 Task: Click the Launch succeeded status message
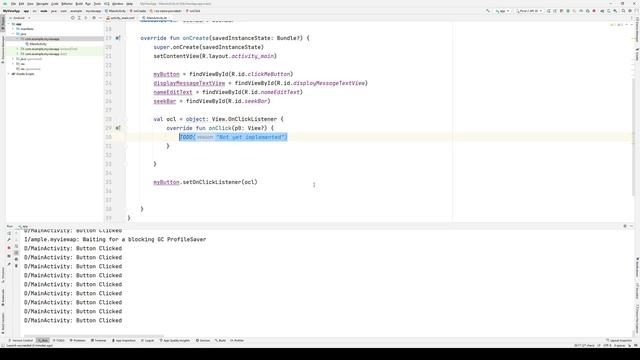click(x=29, y=345)
